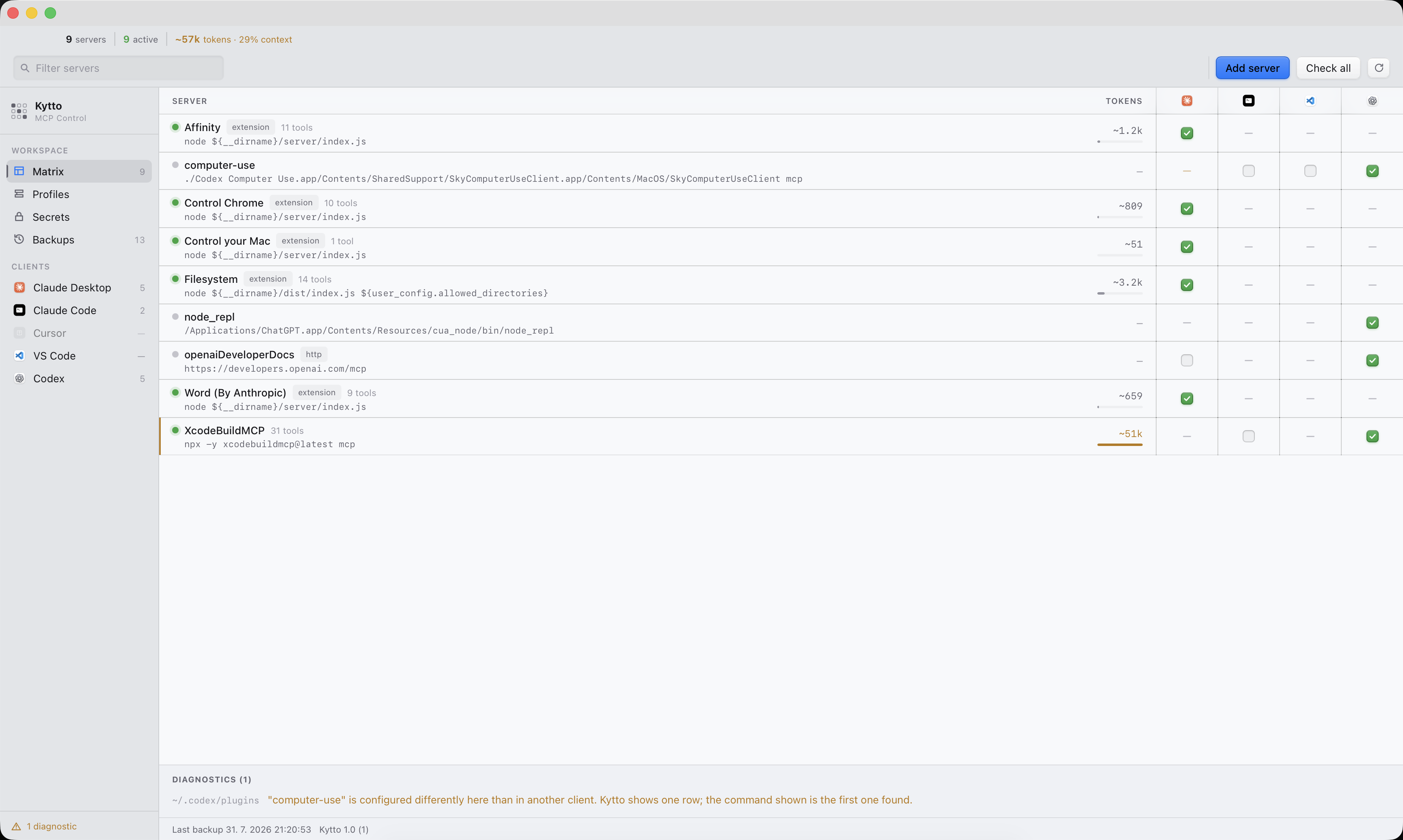Click the Filesystem token usage bar
The height and width of the screenshot is (840, 1403).
pos(1119,293)
